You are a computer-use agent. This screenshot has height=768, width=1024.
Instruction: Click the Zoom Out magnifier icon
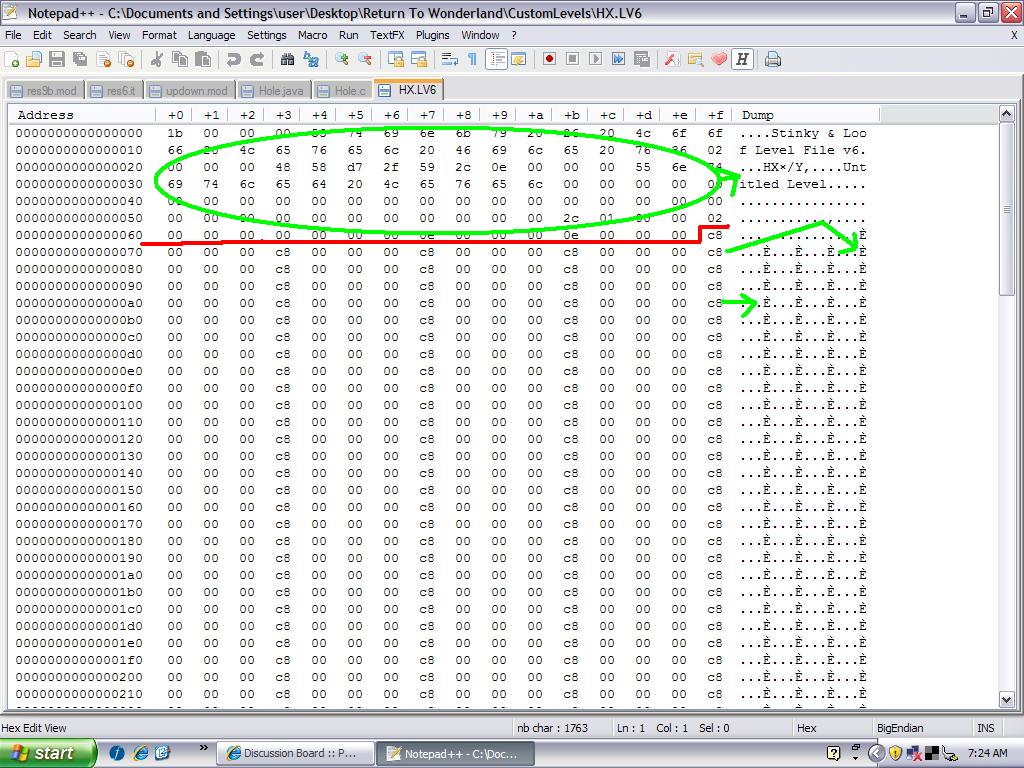[364, 59]
